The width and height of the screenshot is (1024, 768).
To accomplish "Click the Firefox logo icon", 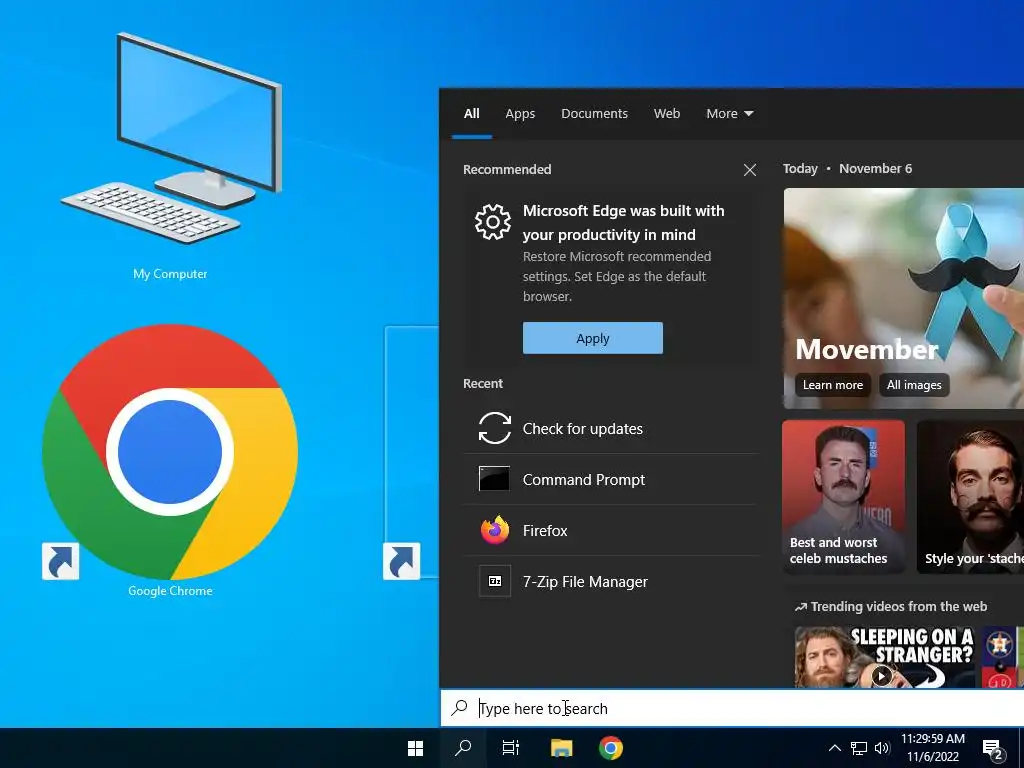I will coord(495,530).
